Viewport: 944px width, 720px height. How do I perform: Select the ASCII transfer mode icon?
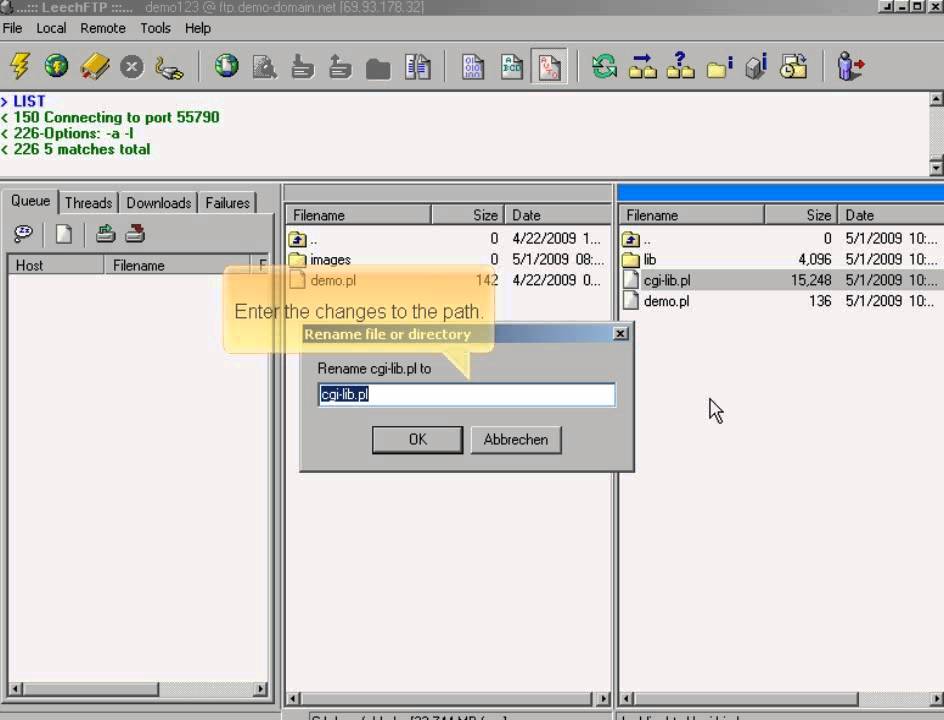point(511,67)
